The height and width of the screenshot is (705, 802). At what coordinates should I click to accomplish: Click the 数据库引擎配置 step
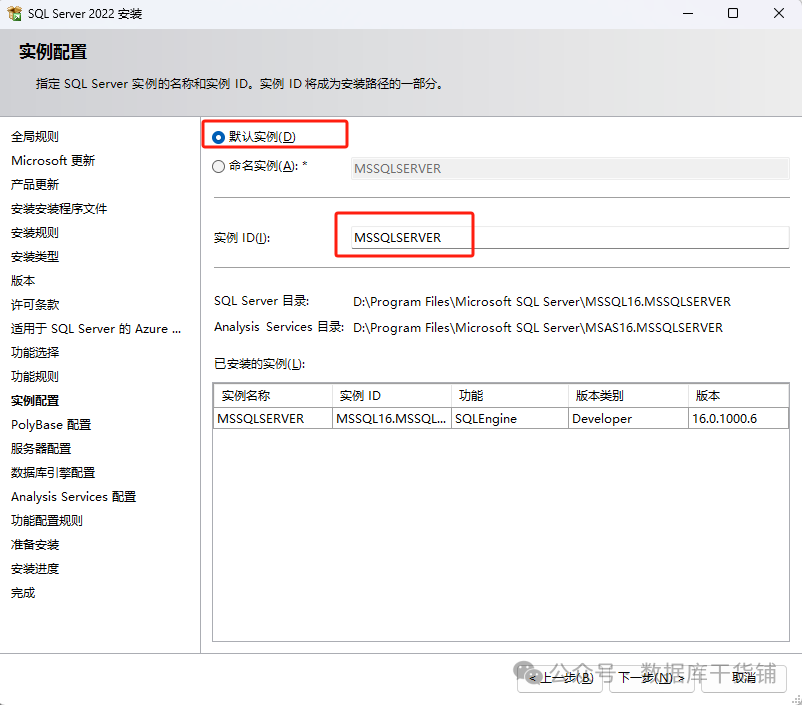point(53,473)
